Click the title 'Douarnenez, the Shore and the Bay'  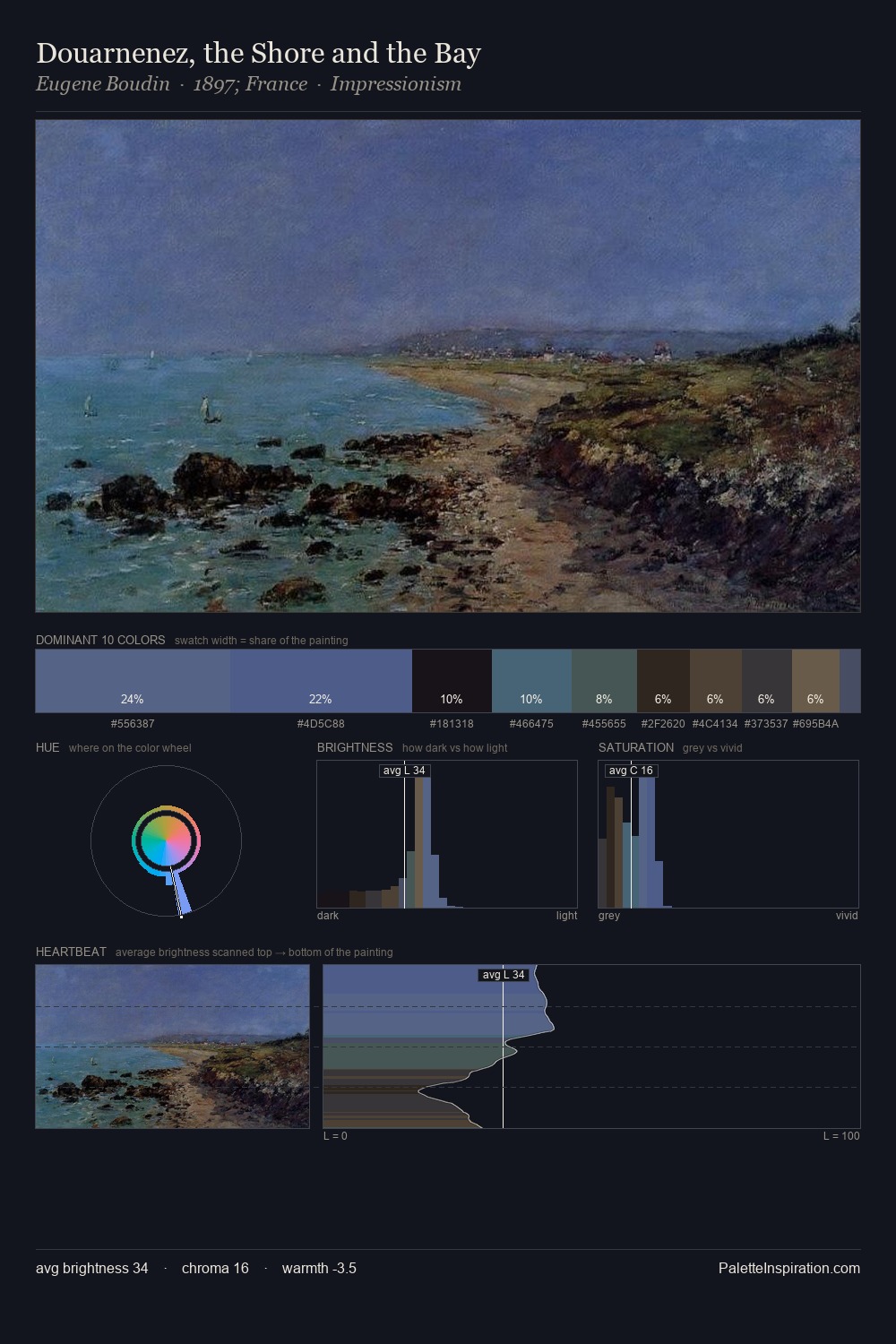(259, 54)
